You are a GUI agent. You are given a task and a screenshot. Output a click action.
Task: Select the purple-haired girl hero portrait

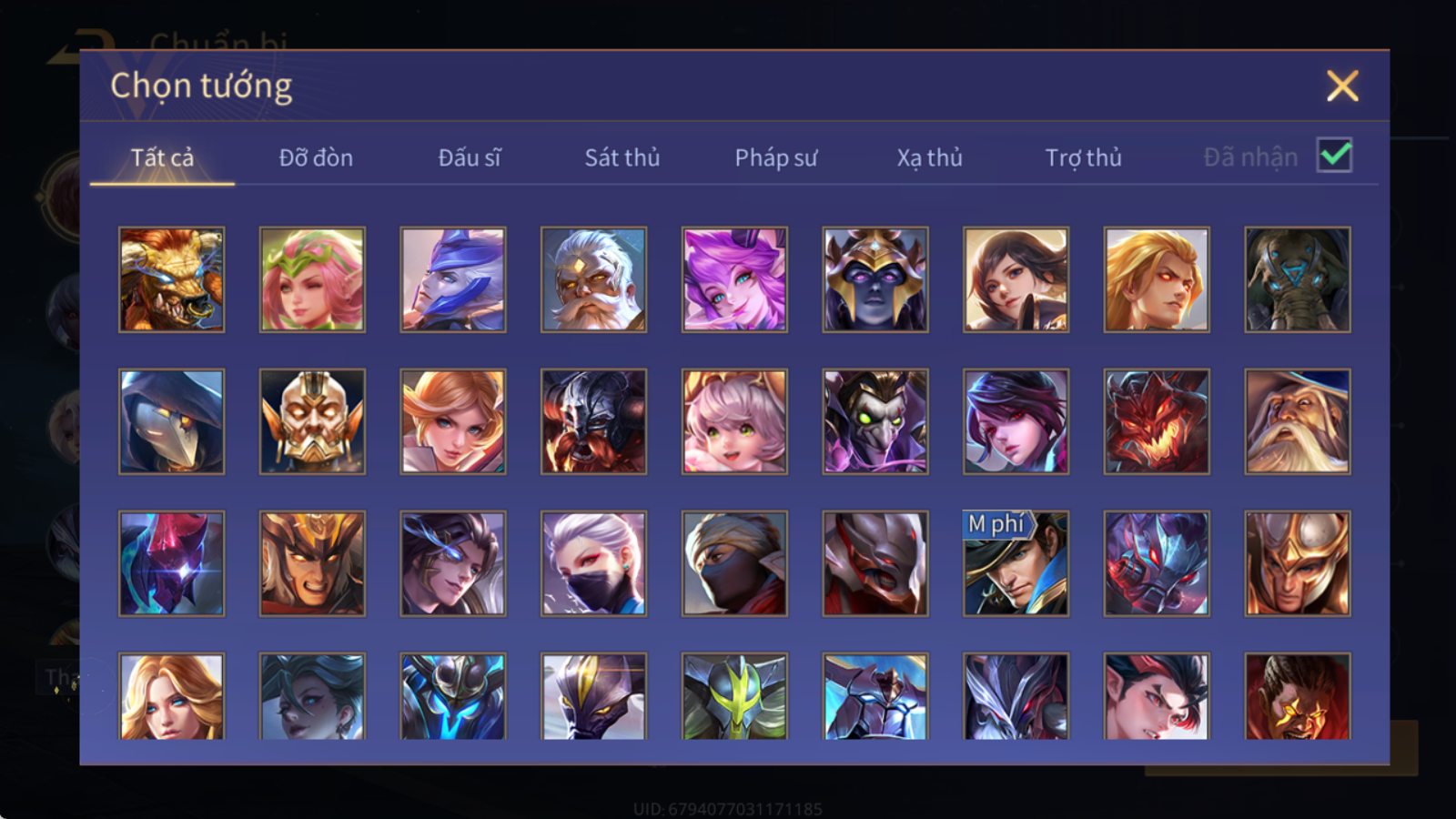click(x=734, y=279)
